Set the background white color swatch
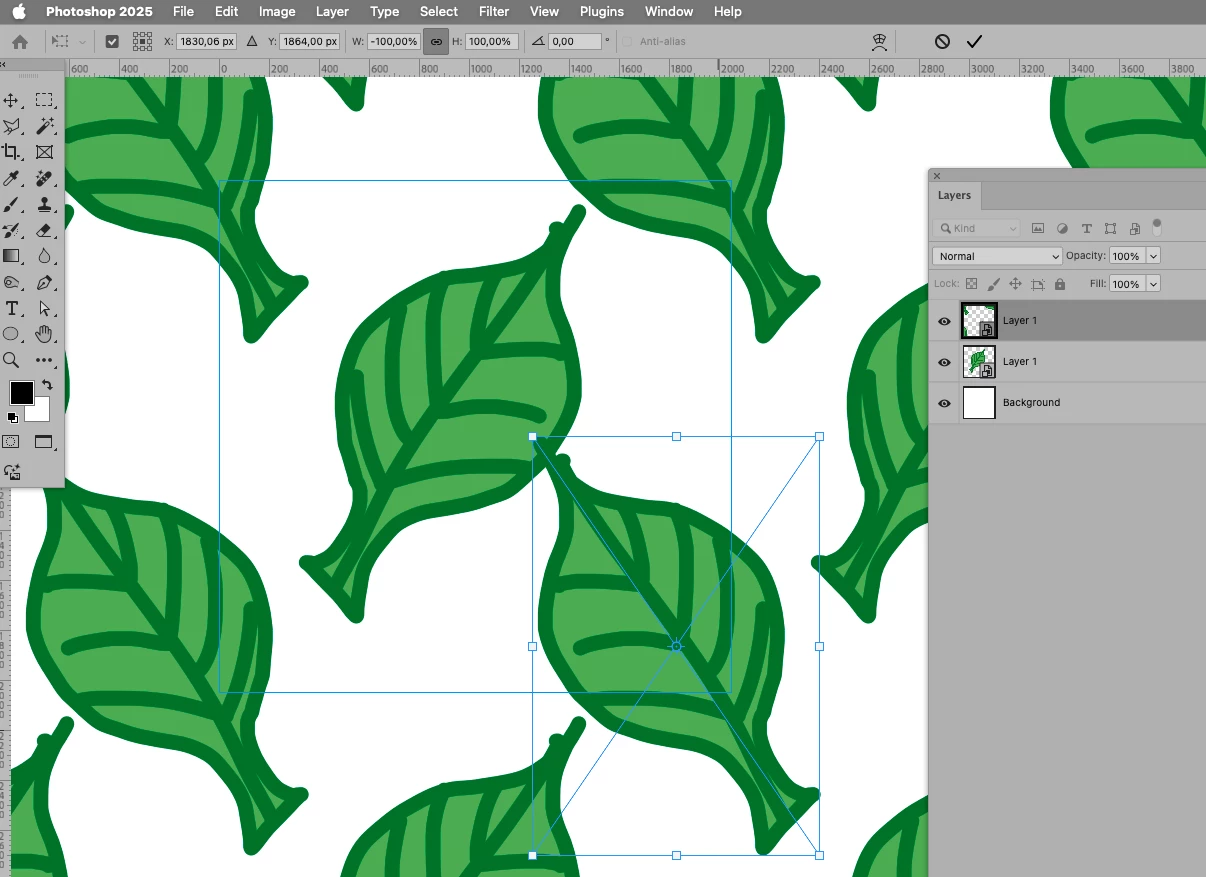 39,411
